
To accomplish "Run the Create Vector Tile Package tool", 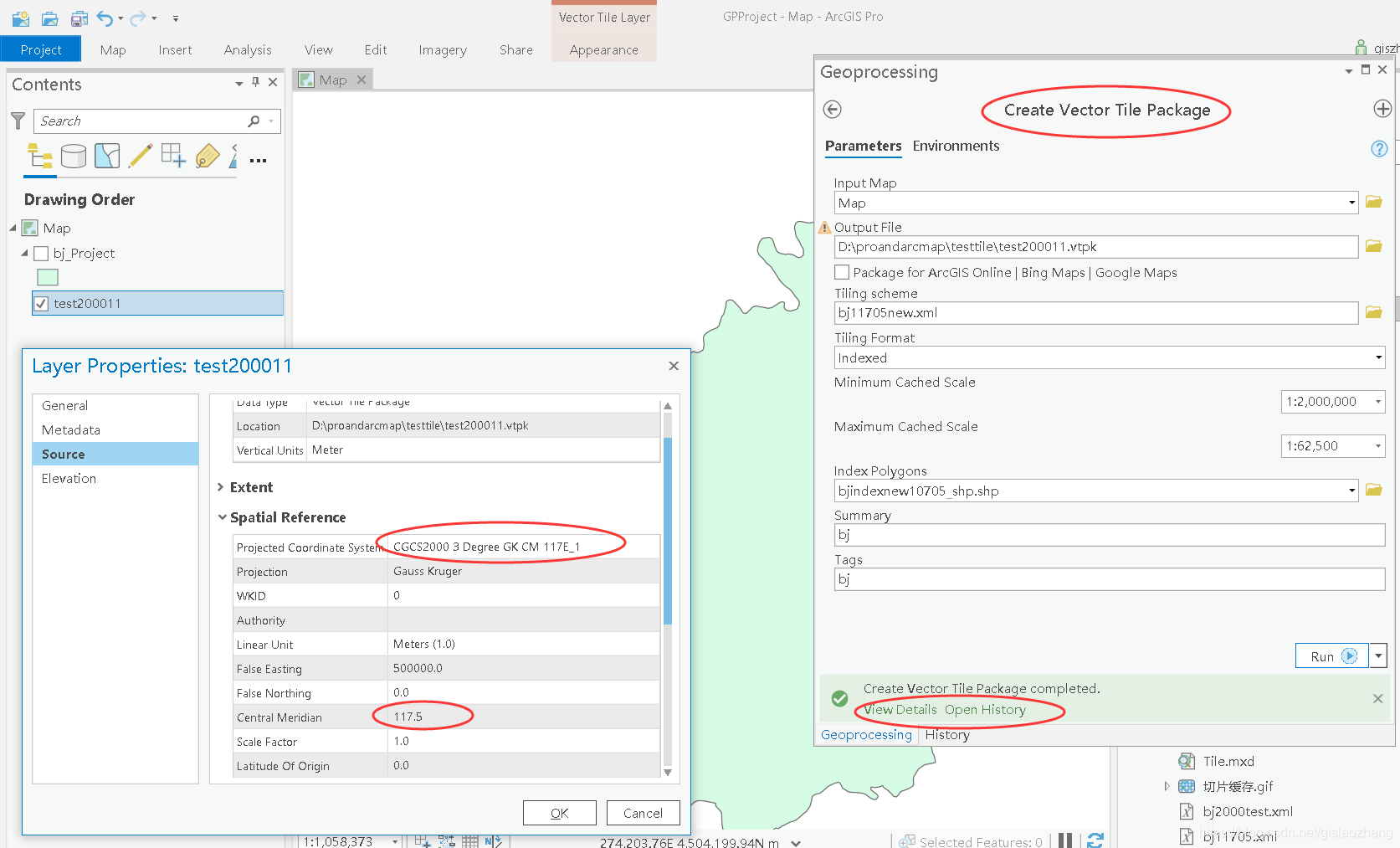I will click(1332, 656).
